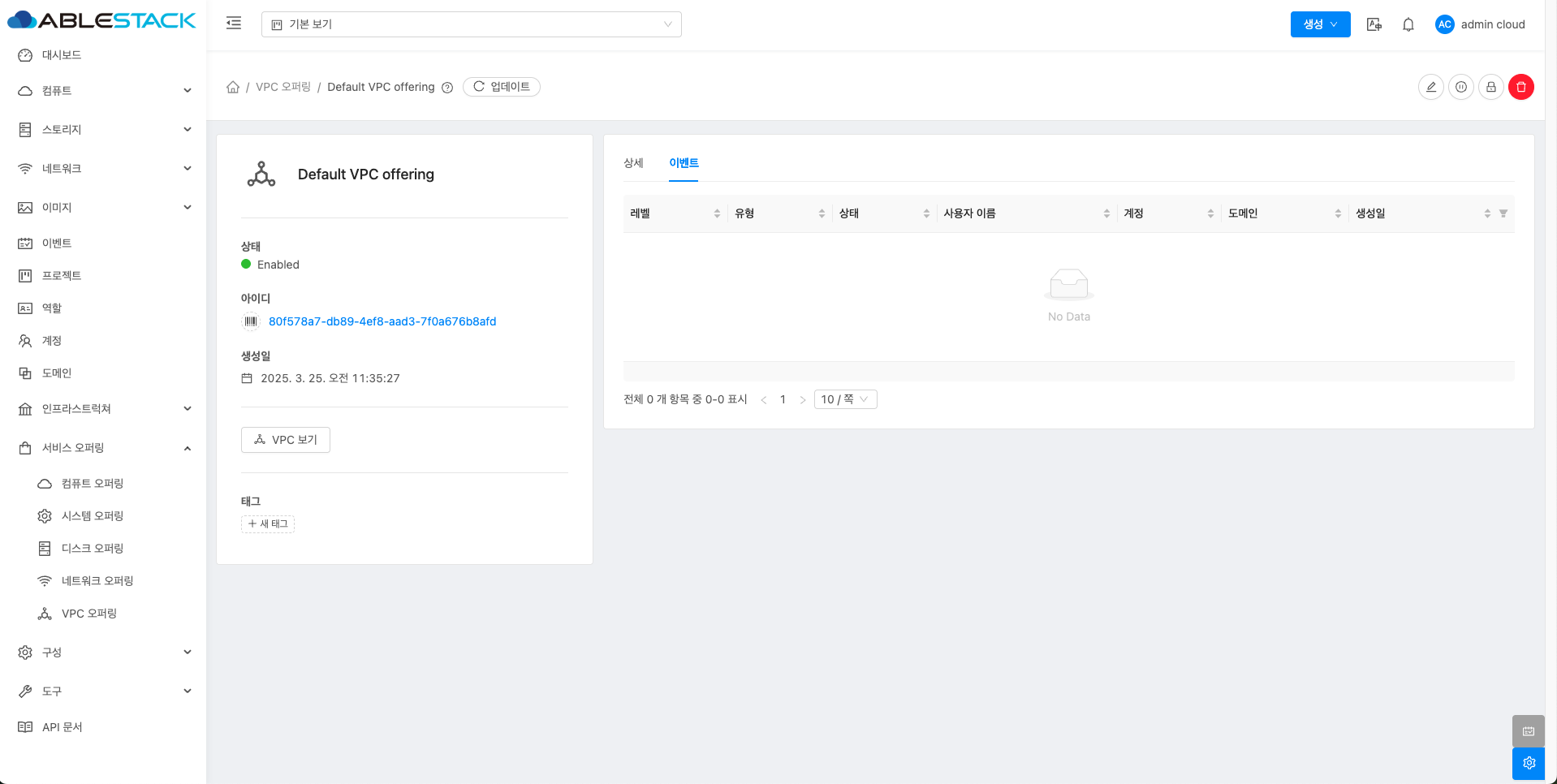Click the home icon in breadcrumb
This screenshot has height=784, width=1557.
(233, 87)
